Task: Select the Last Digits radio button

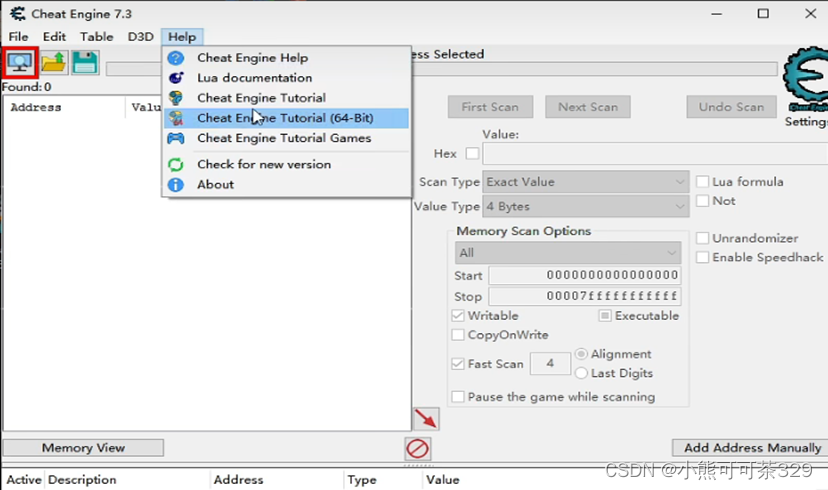Action: (581, 373)
